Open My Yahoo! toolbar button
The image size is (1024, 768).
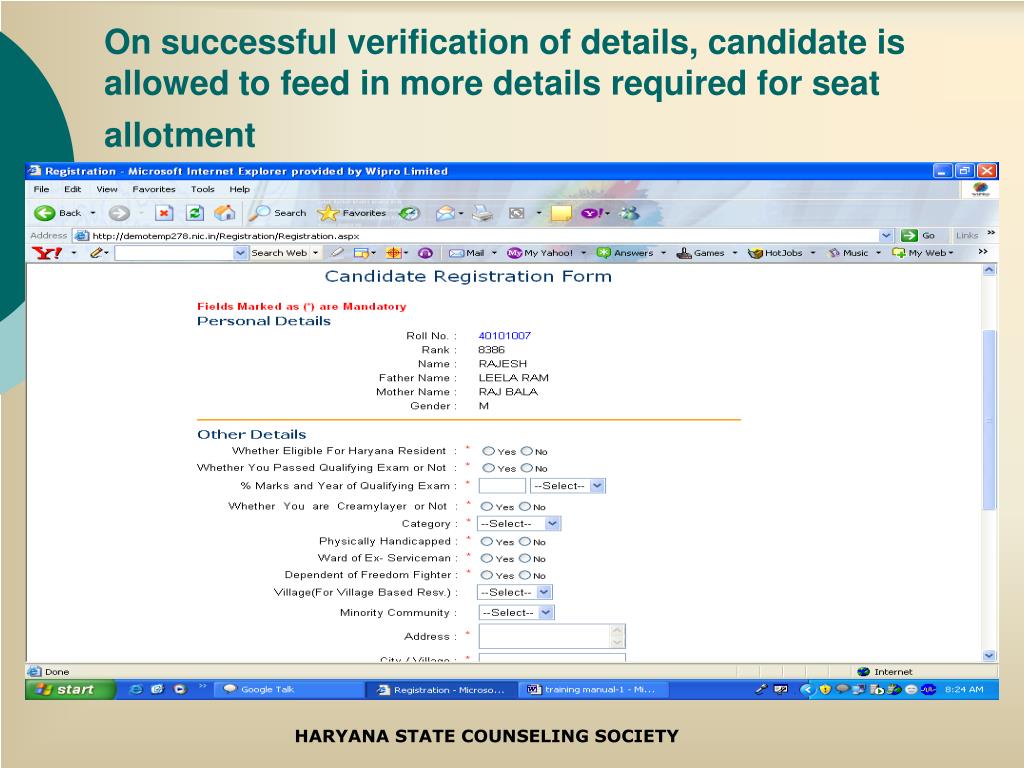click(540, 253)
